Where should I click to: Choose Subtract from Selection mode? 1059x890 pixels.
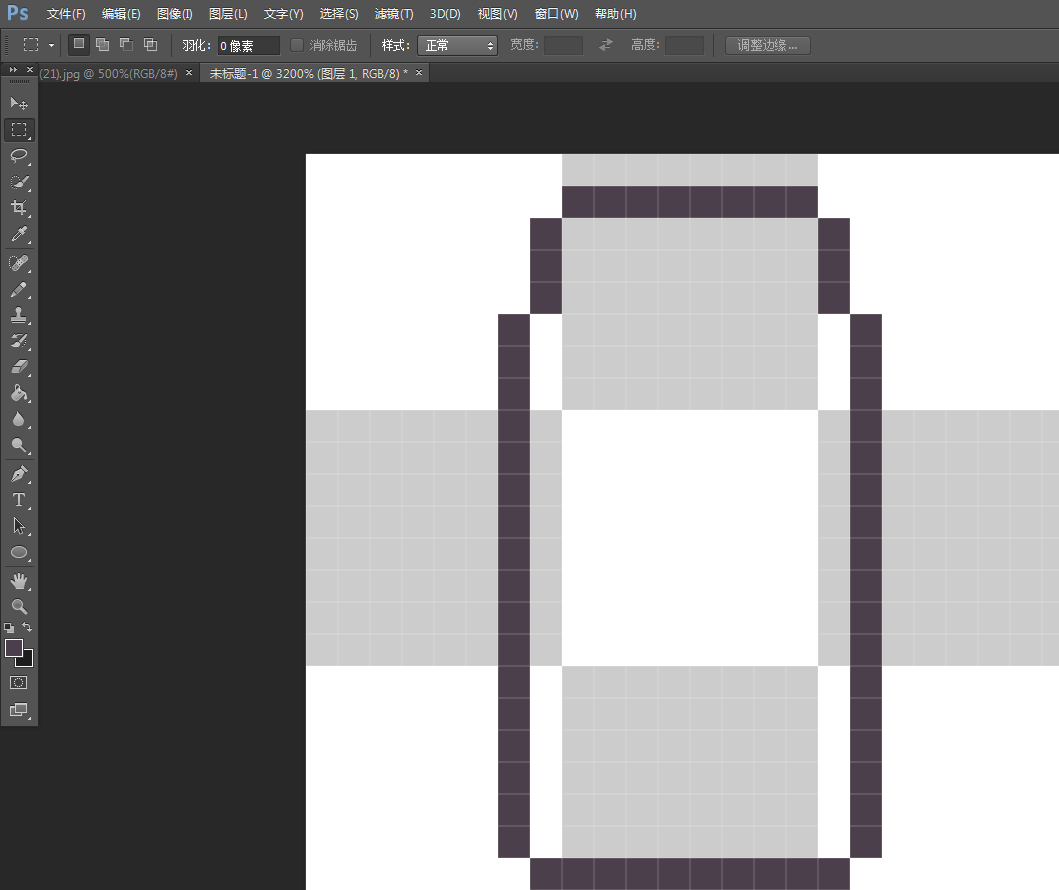pos(126,45)
